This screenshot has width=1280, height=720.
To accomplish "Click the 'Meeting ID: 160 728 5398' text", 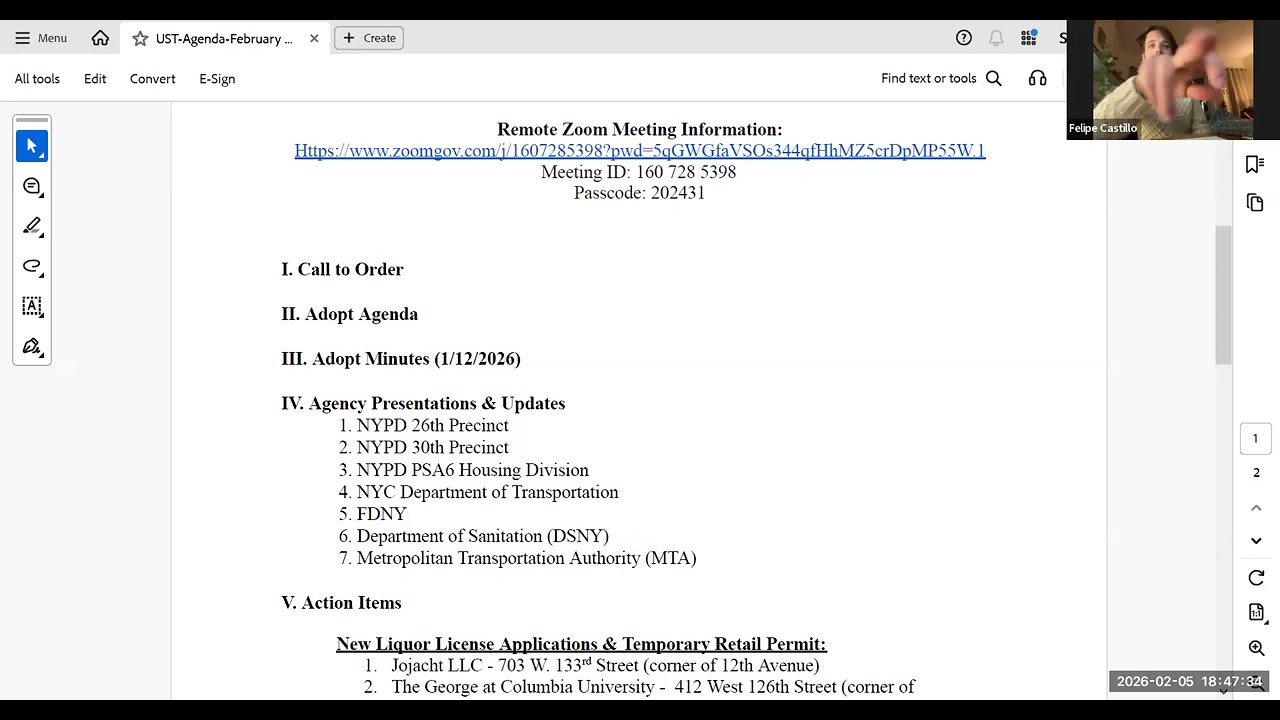I will [x=639, y=172].
